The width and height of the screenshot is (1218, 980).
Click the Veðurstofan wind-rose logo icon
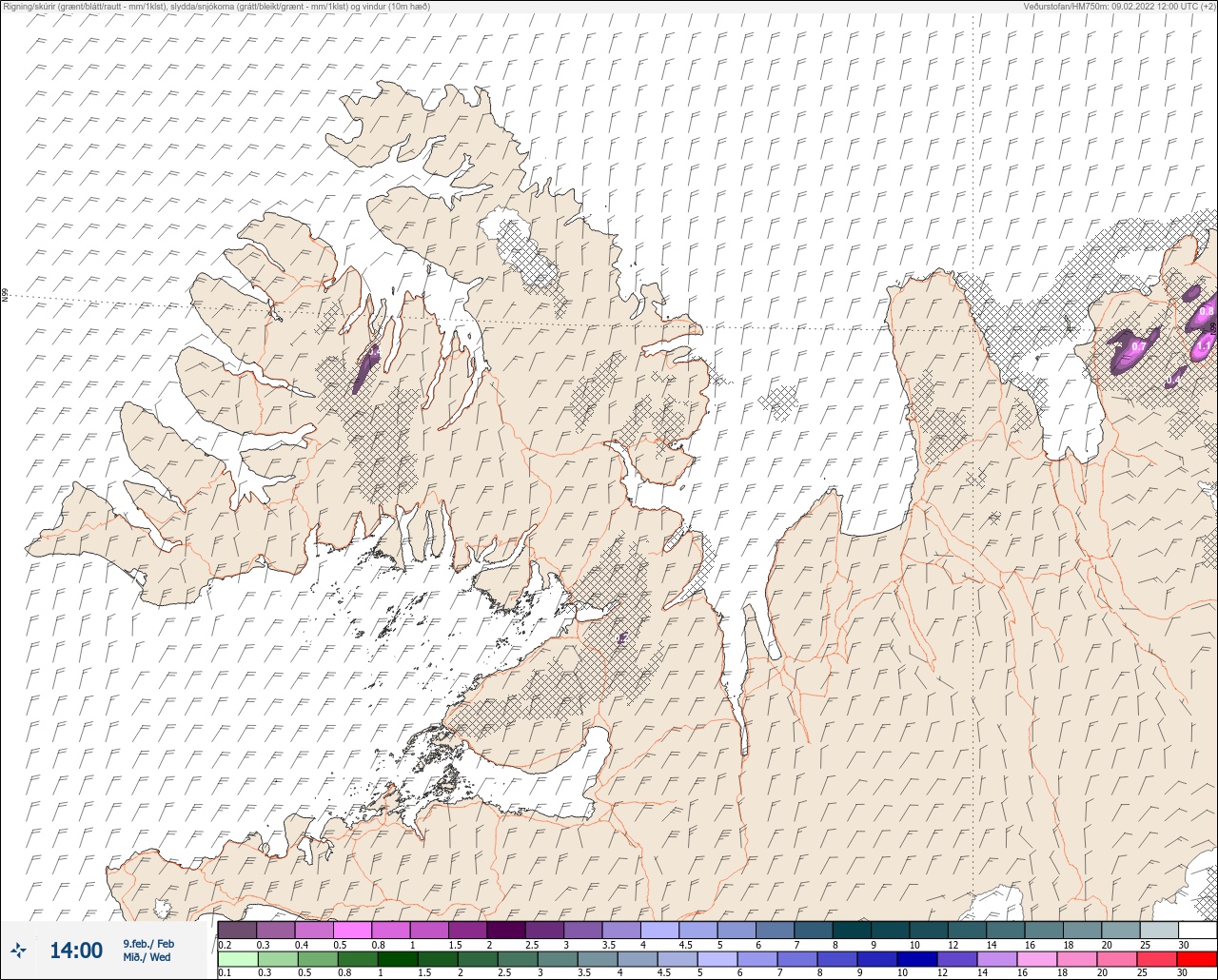19,950
